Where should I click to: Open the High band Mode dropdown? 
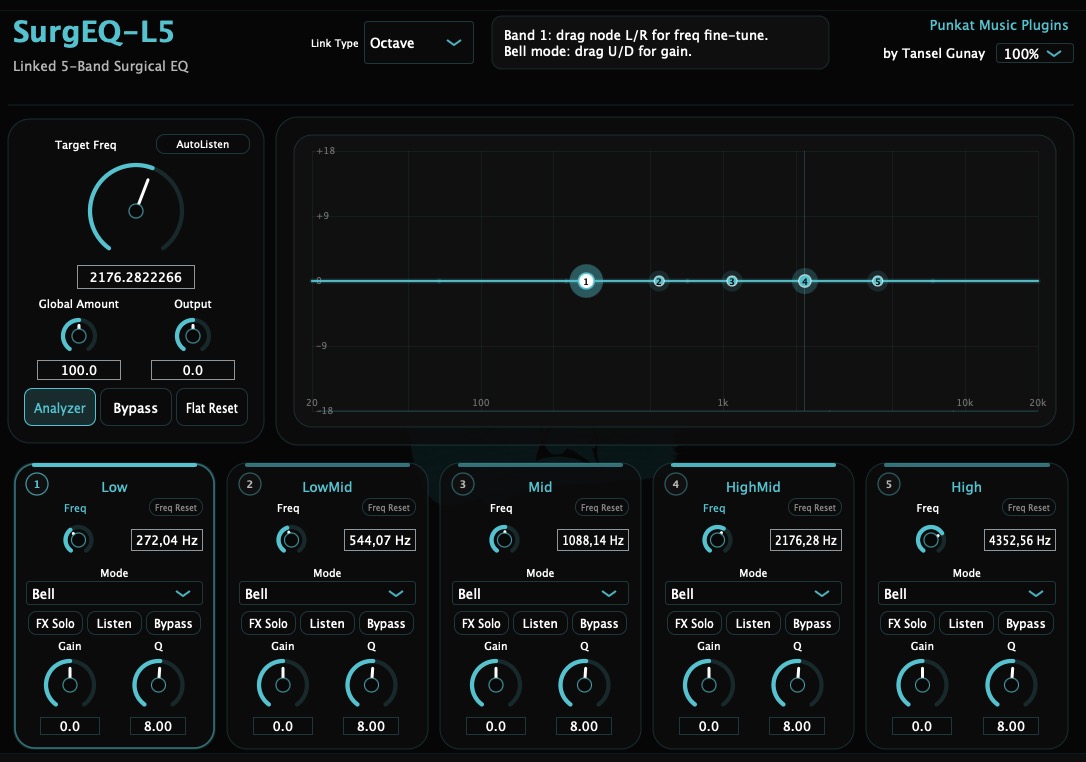[966, 594]
